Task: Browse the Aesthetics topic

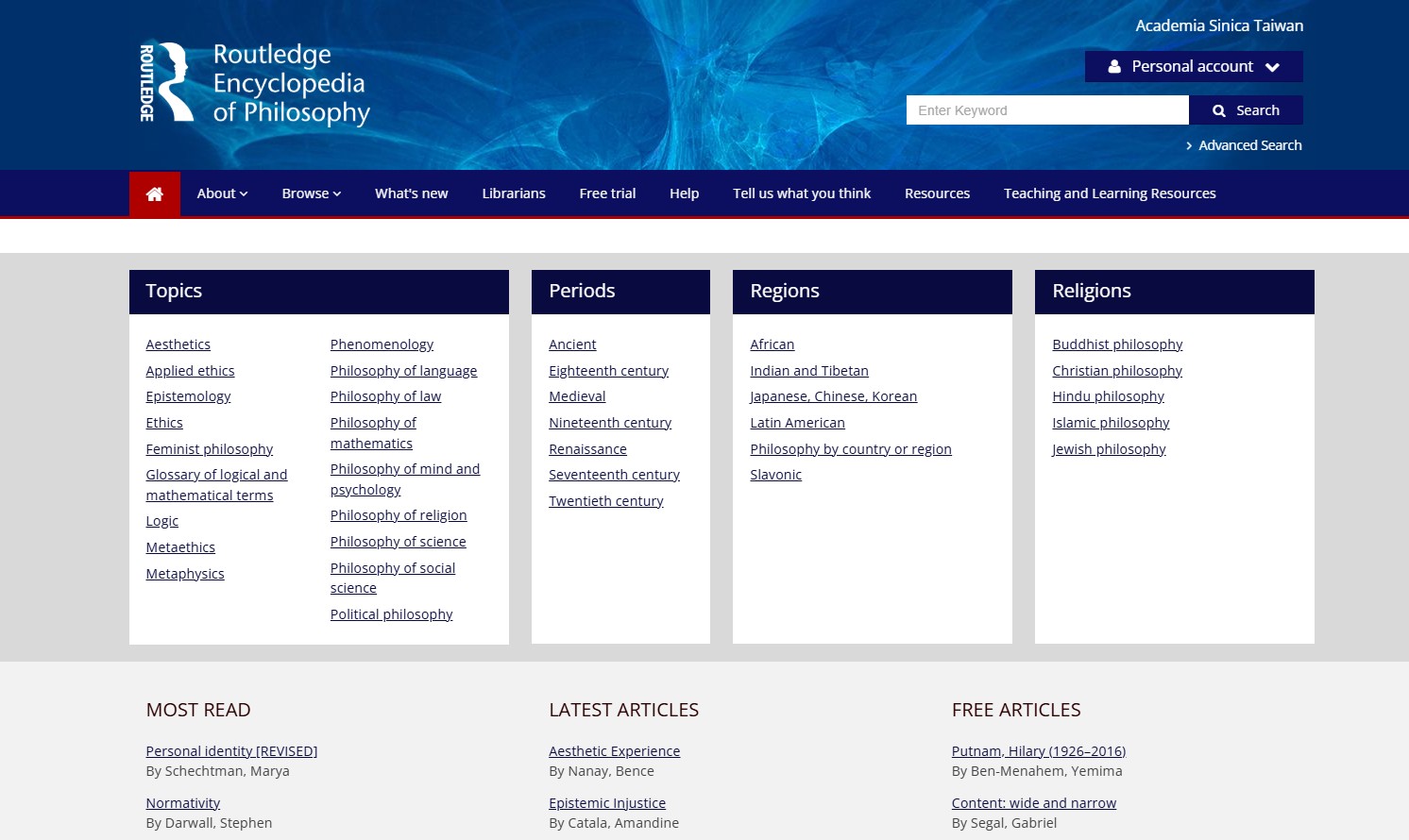Action: (x=178, y=344)
